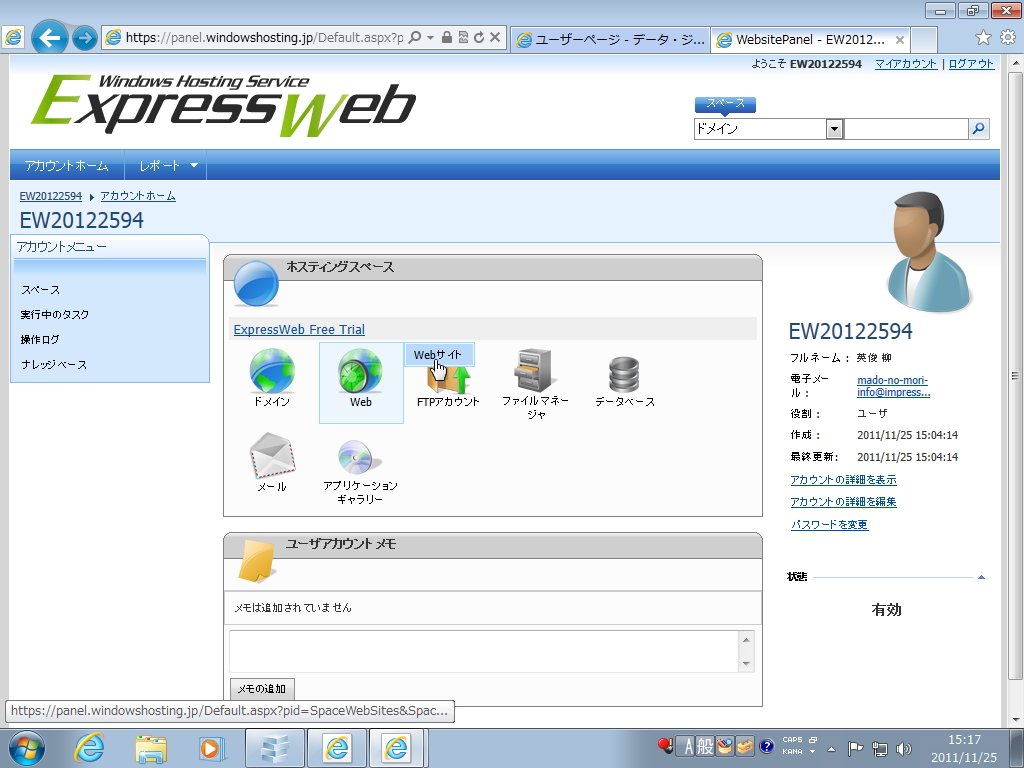Open ナレッジベース in the account menu
Image resolution: width=1024 pixels, height=768 pixels.
pyautogui.click(x=54, y=364)
